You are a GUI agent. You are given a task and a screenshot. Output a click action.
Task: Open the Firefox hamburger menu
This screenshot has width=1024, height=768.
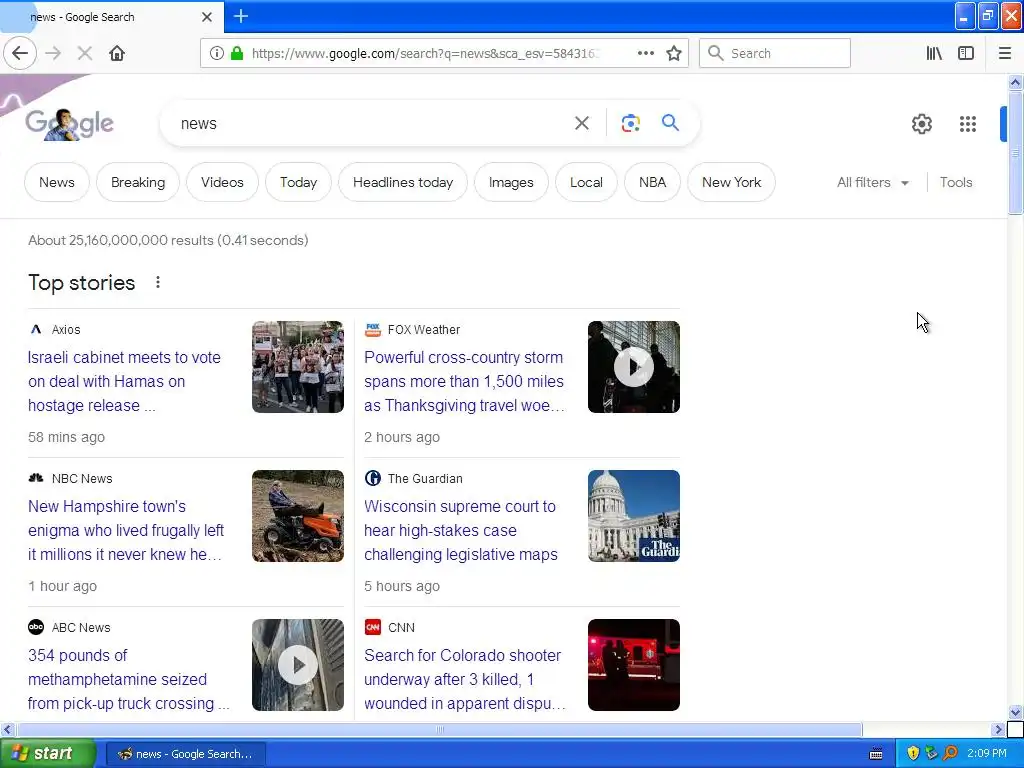point(1004,53)
